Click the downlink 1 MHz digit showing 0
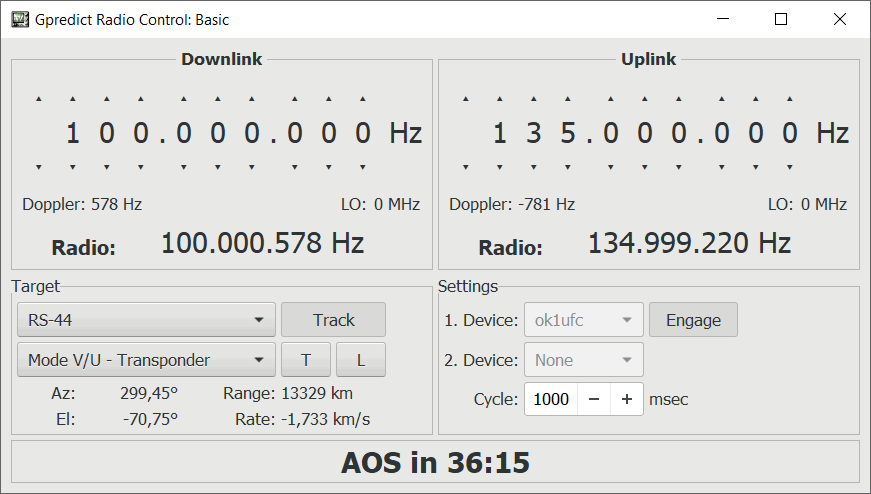Image resolution: width=871 pixels, height=494 pixels. click(x=141, y=133)
